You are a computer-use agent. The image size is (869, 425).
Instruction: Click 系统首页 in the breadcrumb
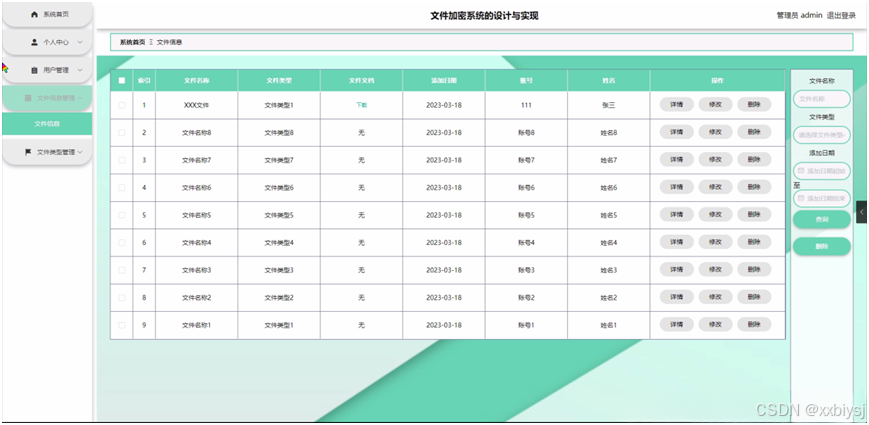pyautogui.click(x=132, y=42)
